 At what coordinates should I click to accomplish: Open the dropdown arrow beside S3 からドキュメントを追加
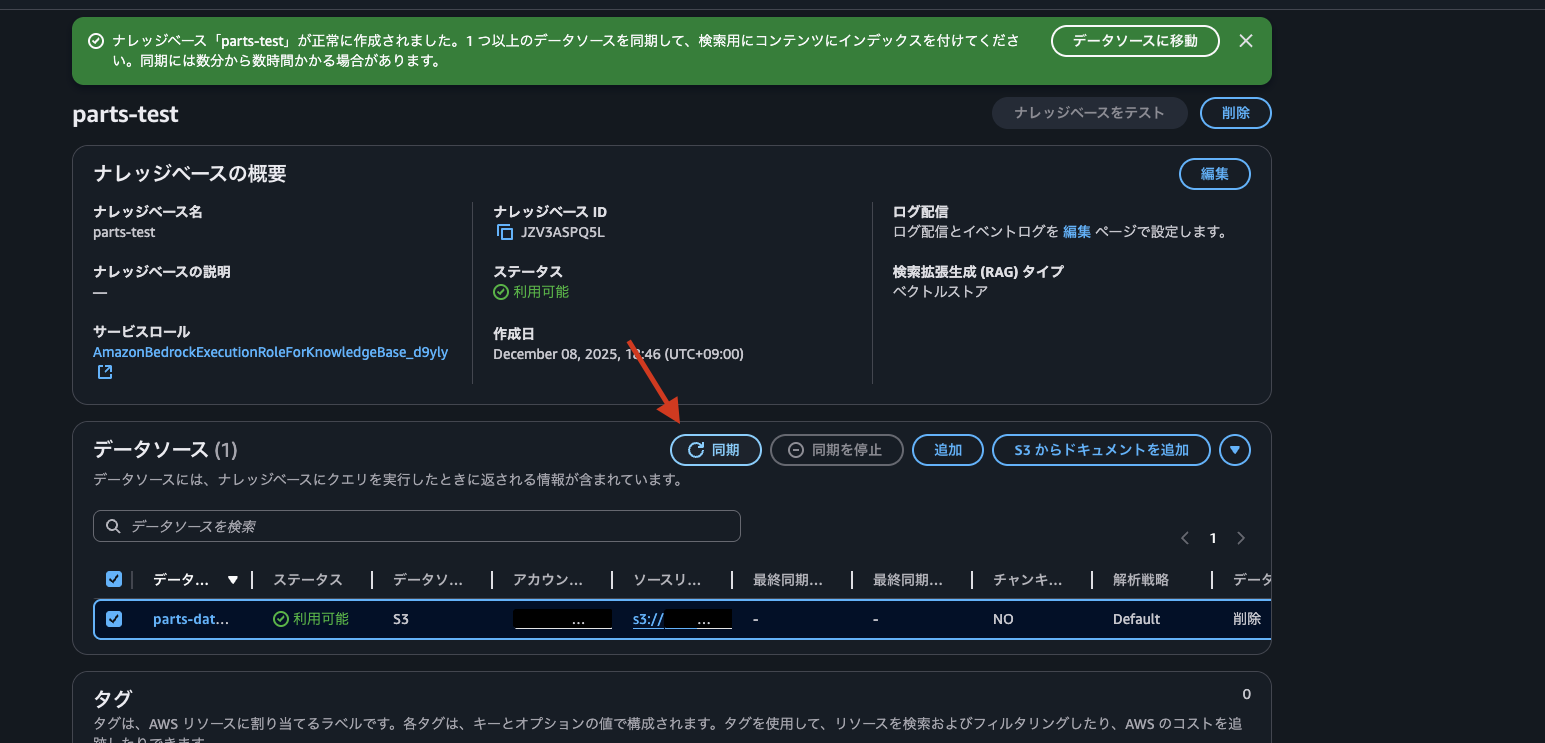click(1235, 449)
